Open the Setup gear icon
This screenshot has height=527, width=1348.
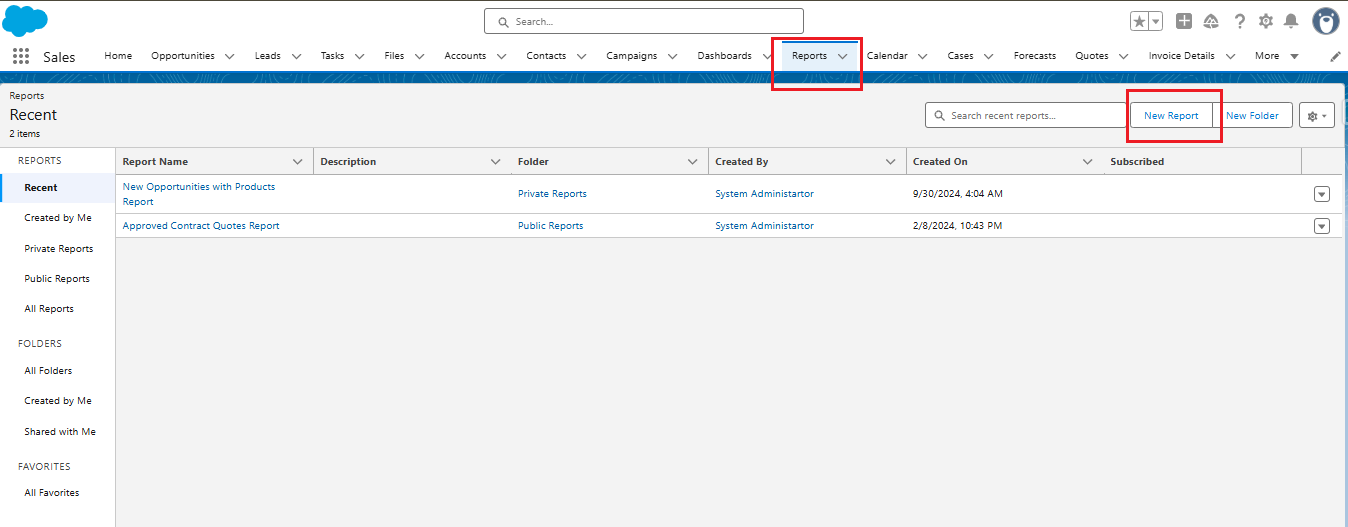pos(1265,21)
